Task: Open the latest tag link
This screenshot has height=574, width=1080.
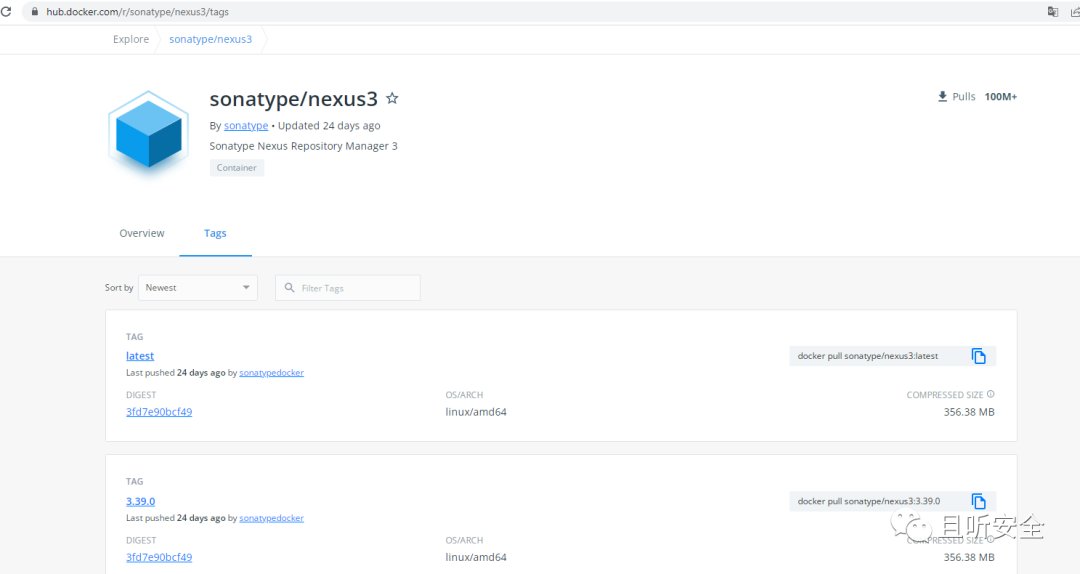Action: tap(140, 356)
